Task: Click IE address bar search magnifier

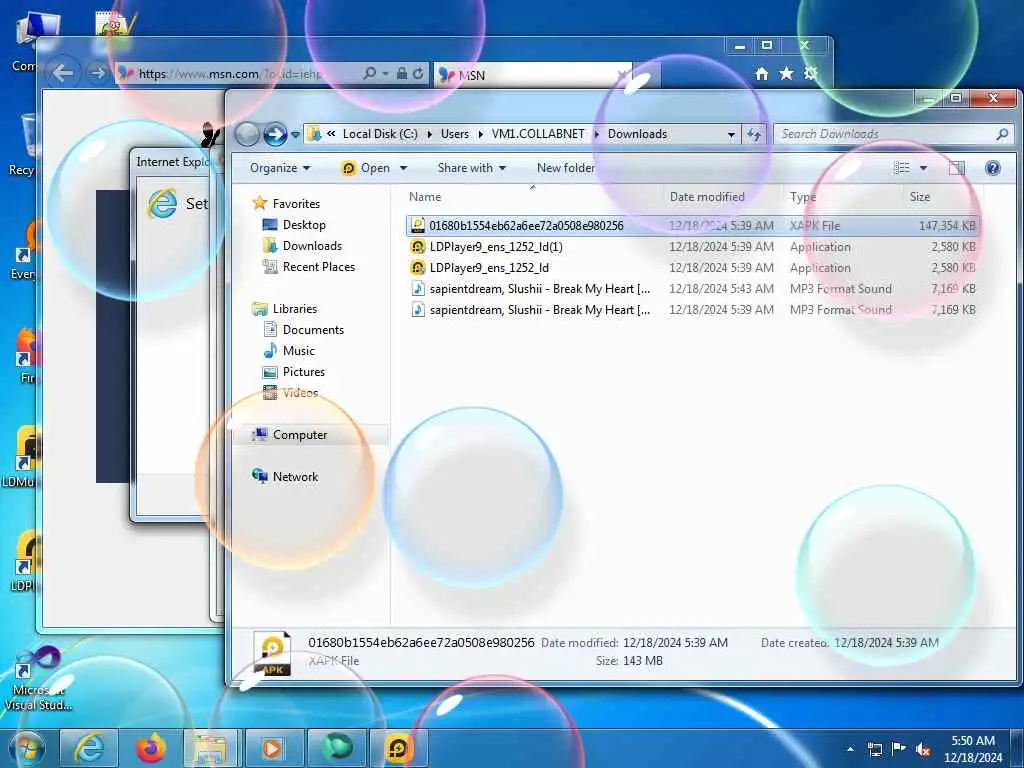Action: pos(370,74)
